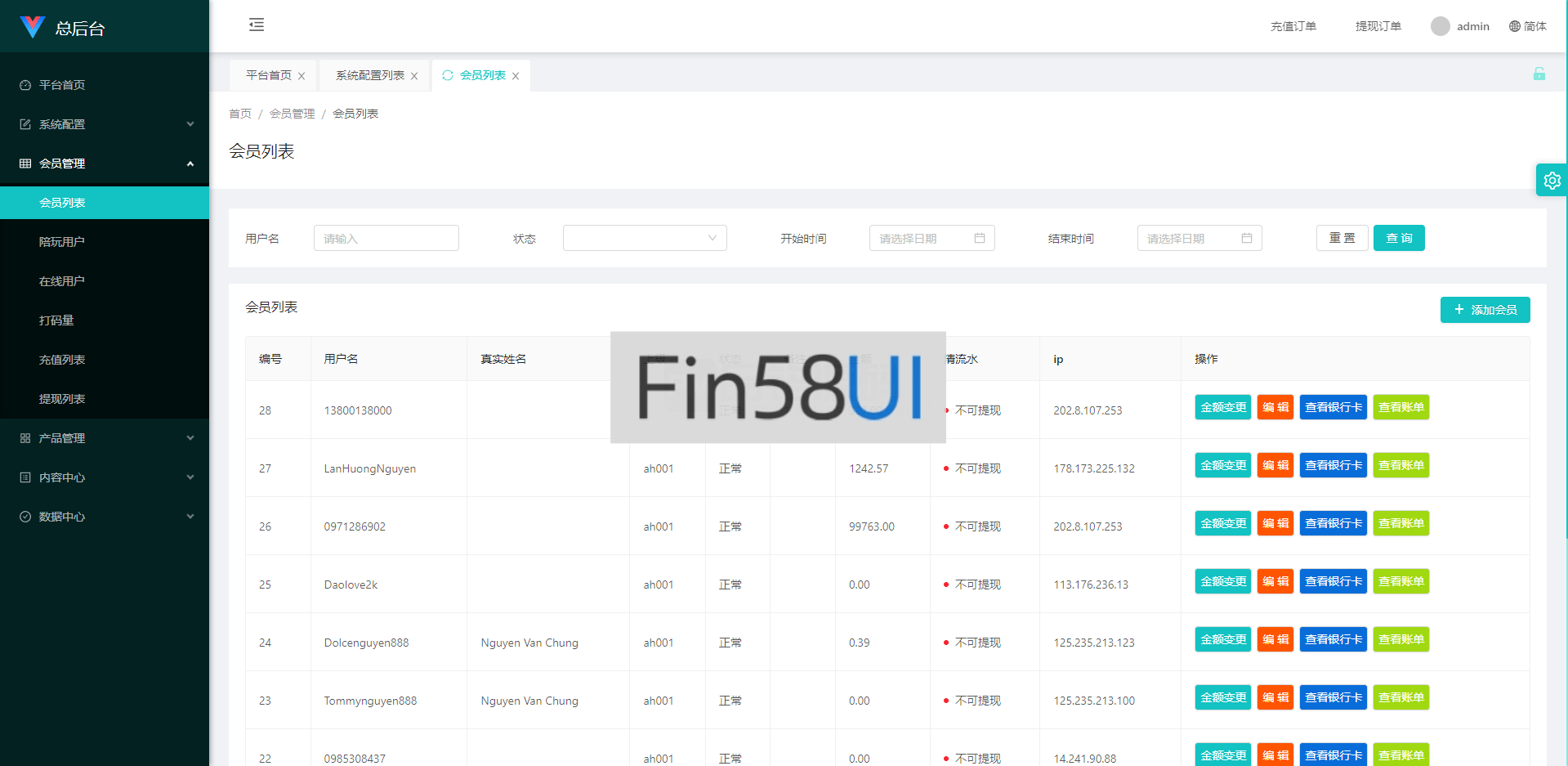
Task: Close the 系统配置列表 tab
Action: (414, 76)
